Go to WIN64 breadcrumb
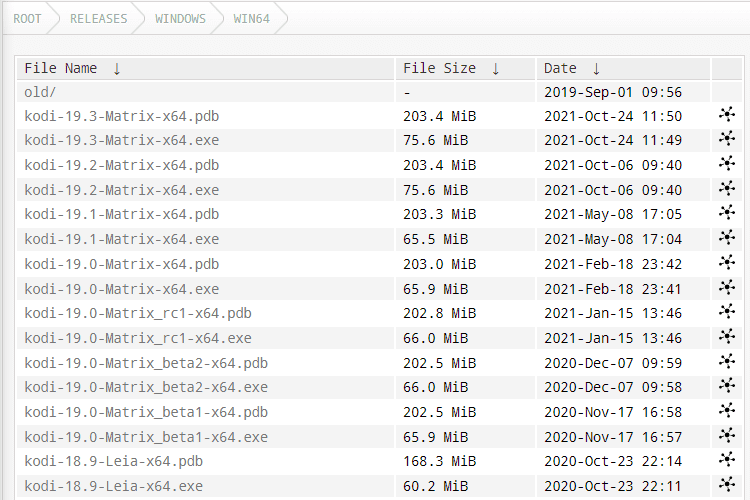This screenshot has width=750, height=500. (252, 19)
